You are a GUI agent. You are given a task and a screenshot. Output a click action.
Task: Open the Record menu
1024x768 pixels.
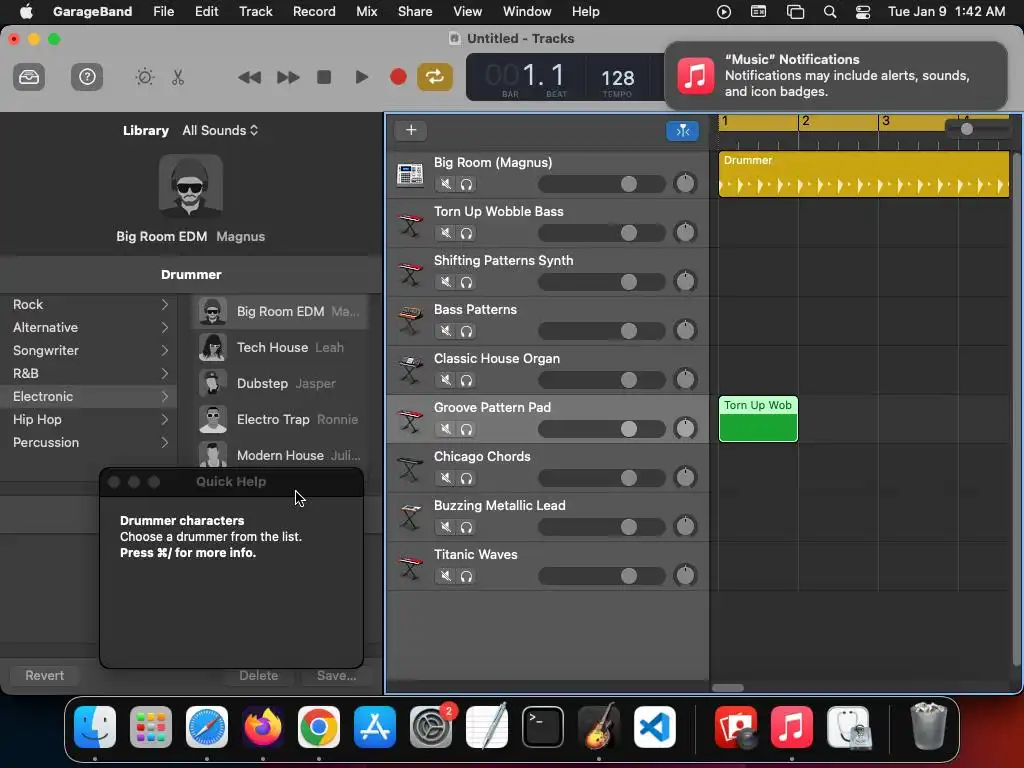pos(314,11)
